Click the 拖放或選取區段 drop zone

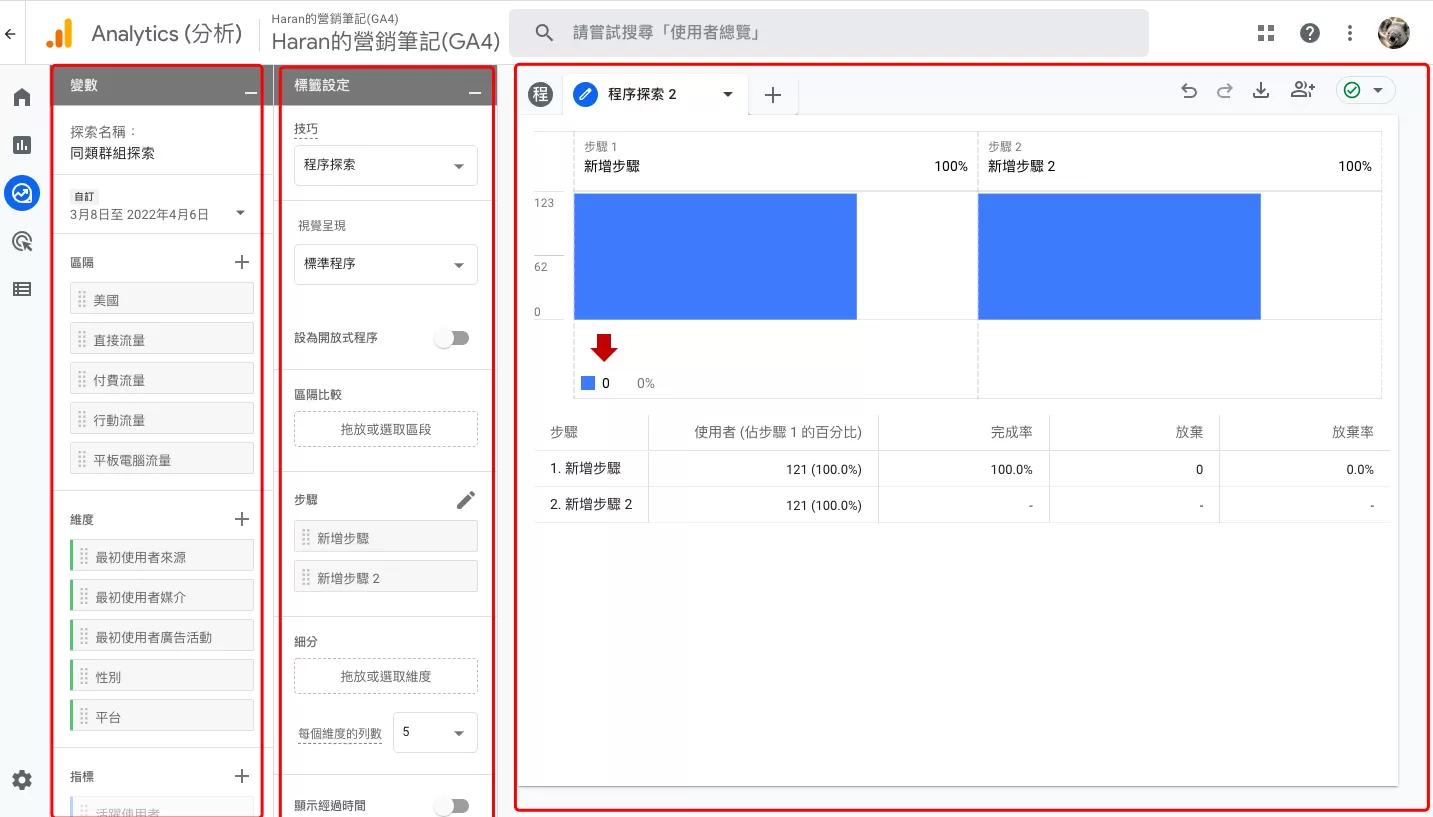pos(386,429)
